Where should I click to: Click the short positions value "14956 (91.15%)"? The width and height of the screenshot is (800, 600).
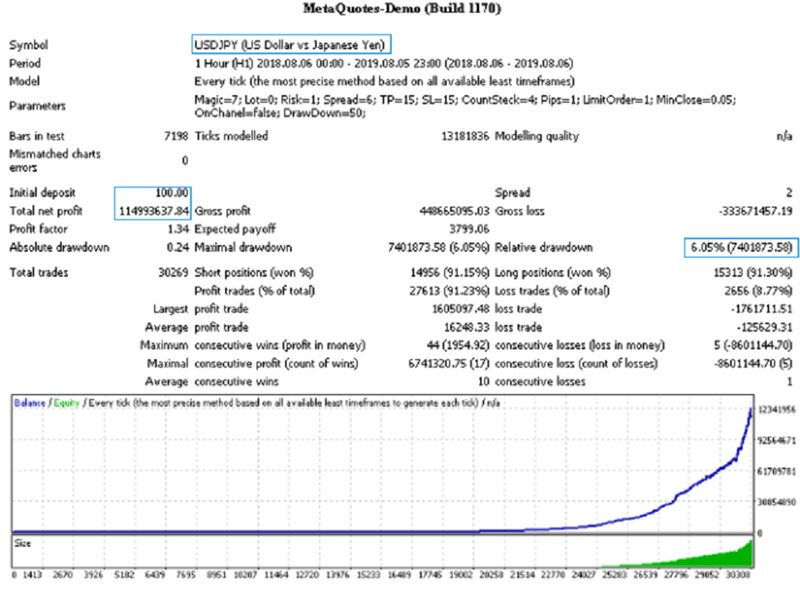[x=449, y=273]
